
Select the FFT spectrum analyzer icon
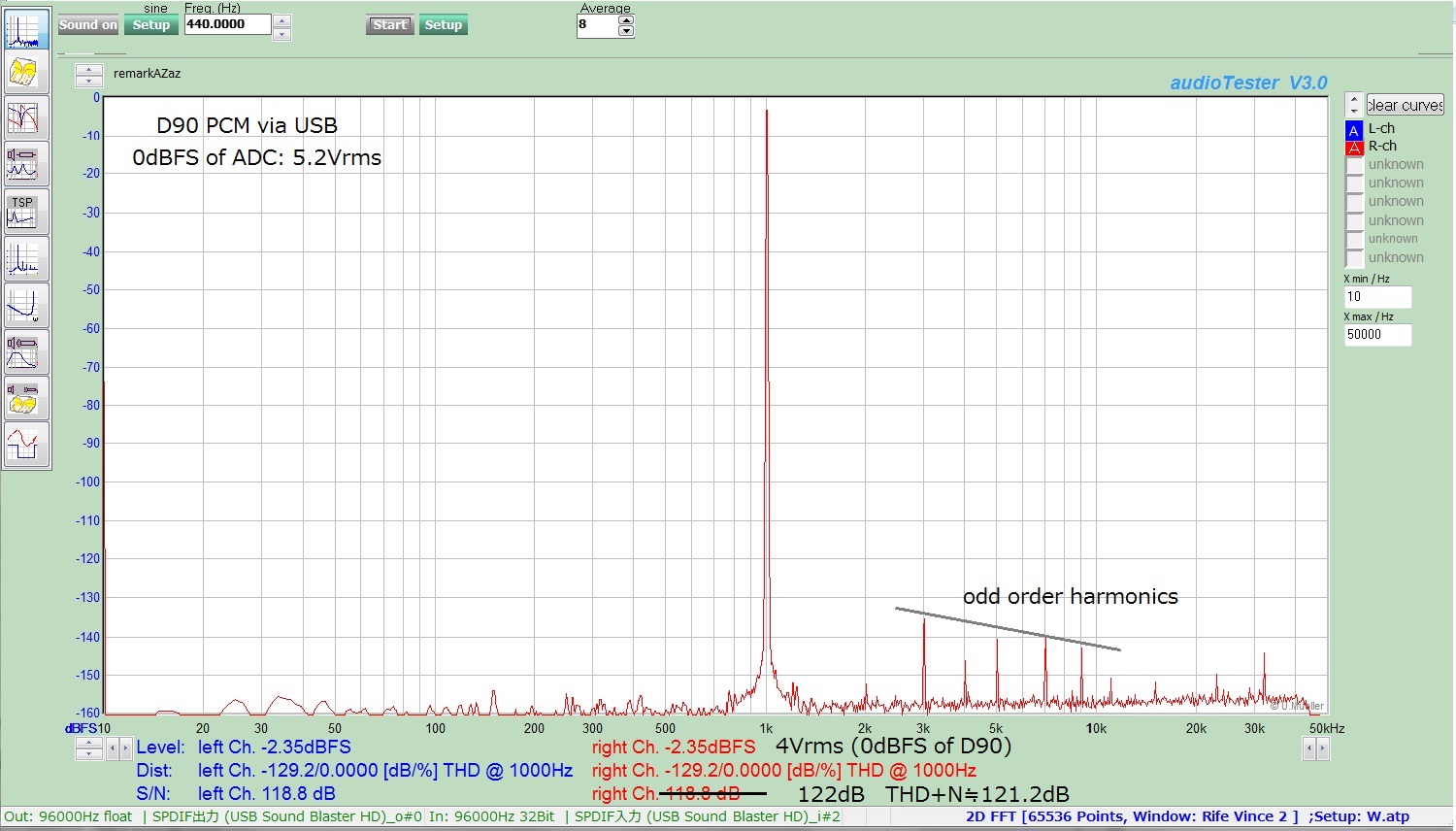click(24, 29)
